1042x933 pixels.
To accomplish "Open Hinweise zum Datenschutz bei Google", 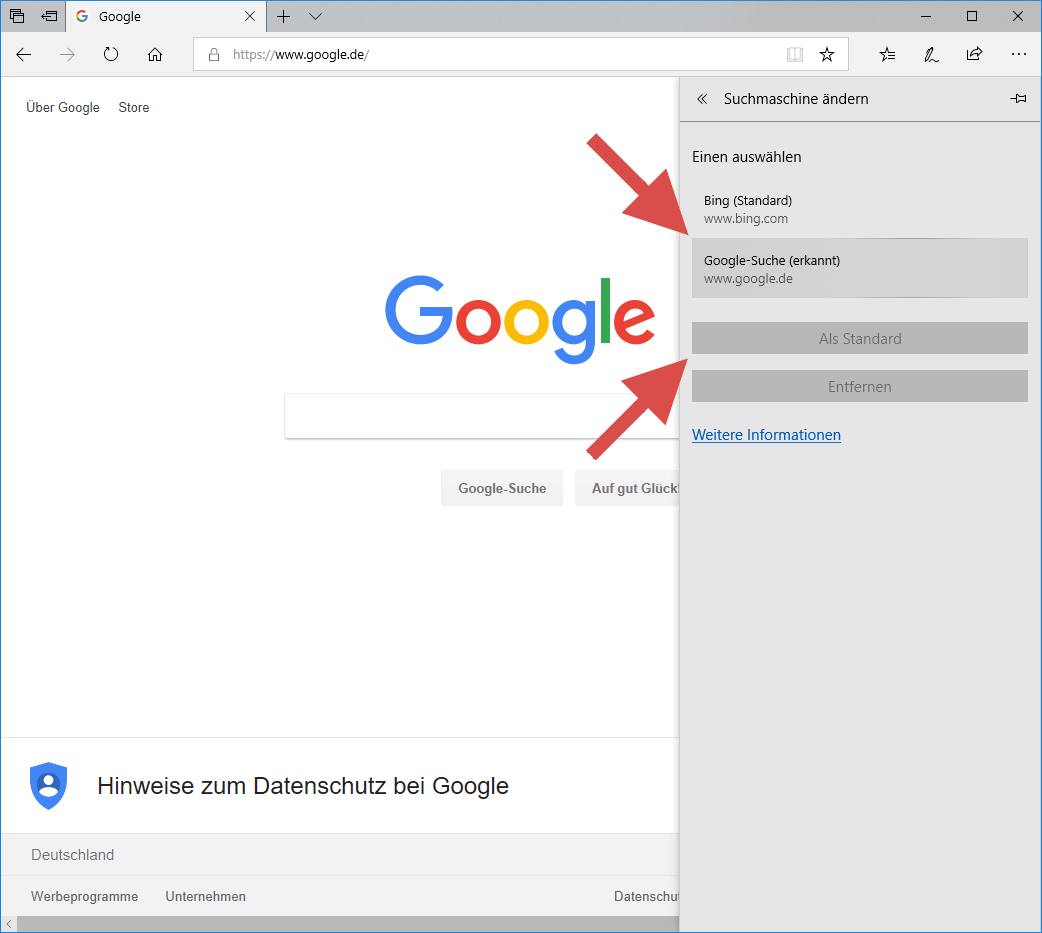I will [303, 785].
